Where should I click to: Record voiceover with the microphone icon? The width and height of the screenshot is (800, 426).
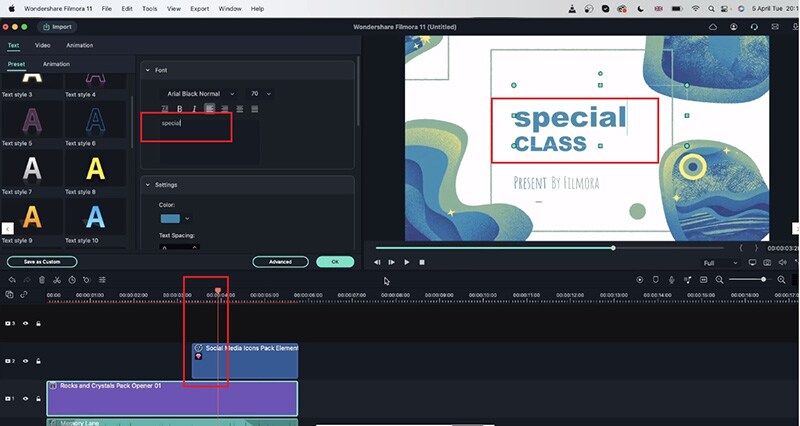click(672, 280)
